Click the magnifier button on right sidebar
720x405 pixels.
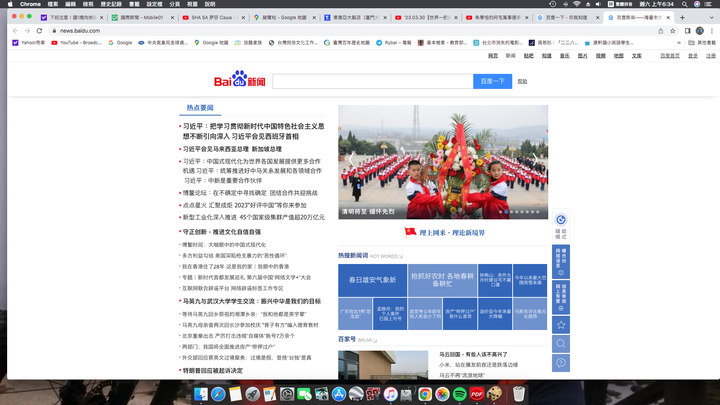tap(561, 343)
